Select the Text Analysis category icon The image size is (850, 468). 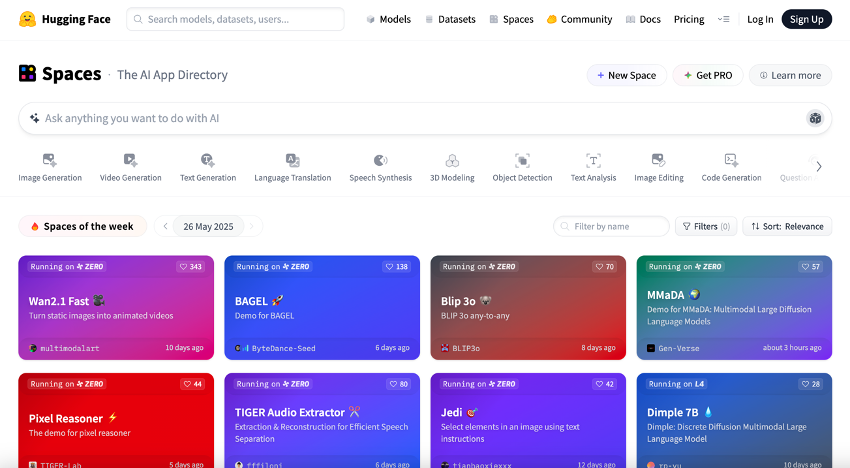tap(593, 161)
